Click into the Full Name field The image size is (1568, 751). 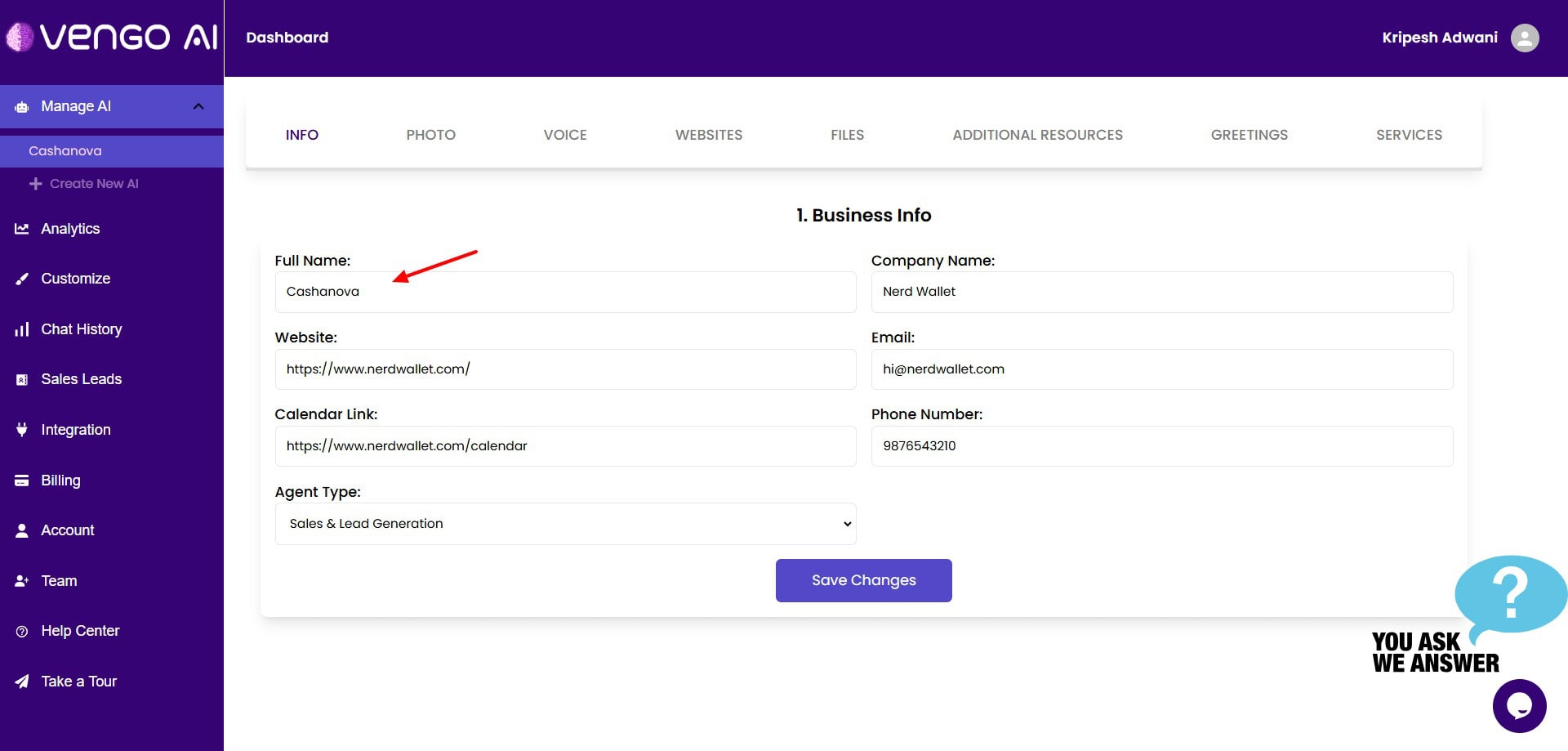[565, 292]
